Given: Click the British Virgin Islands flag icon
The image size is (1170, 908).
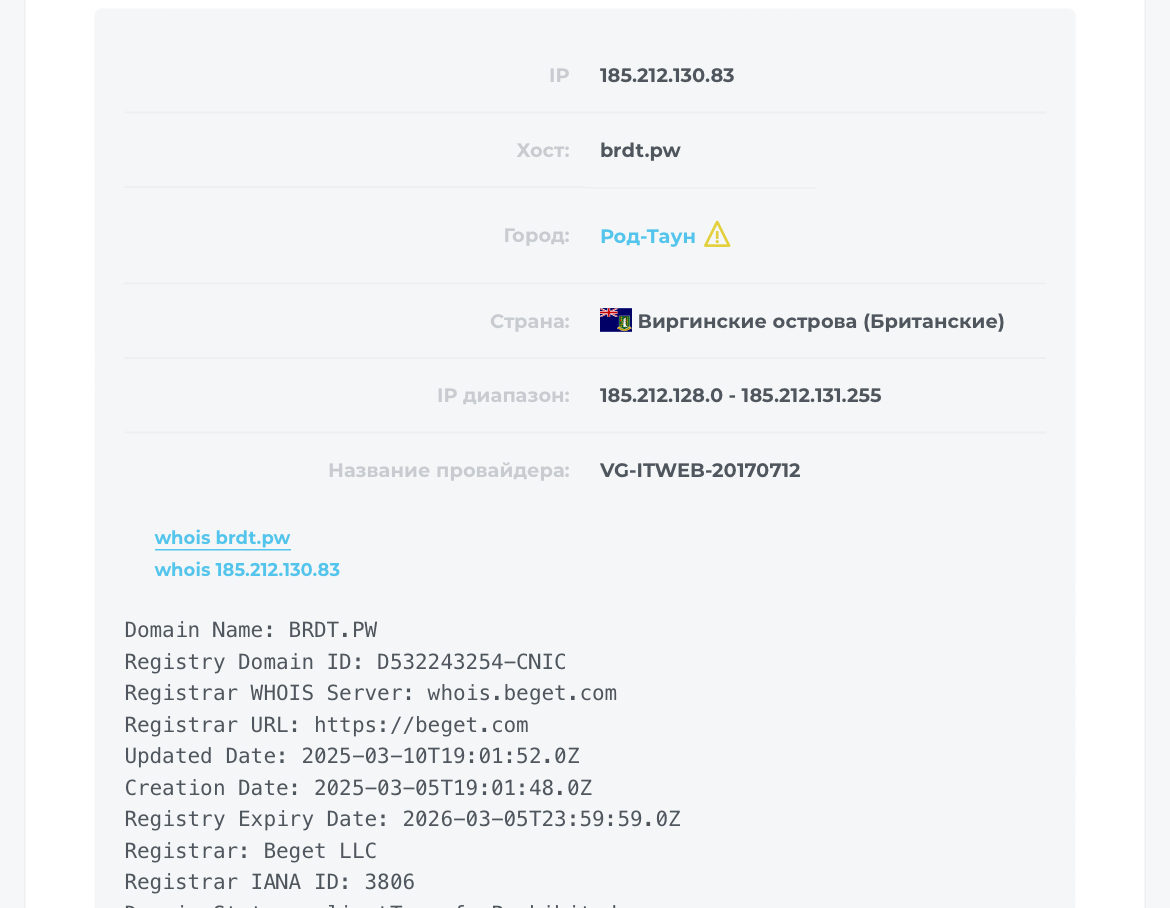Looking at the screenshot, I should 616,320.
